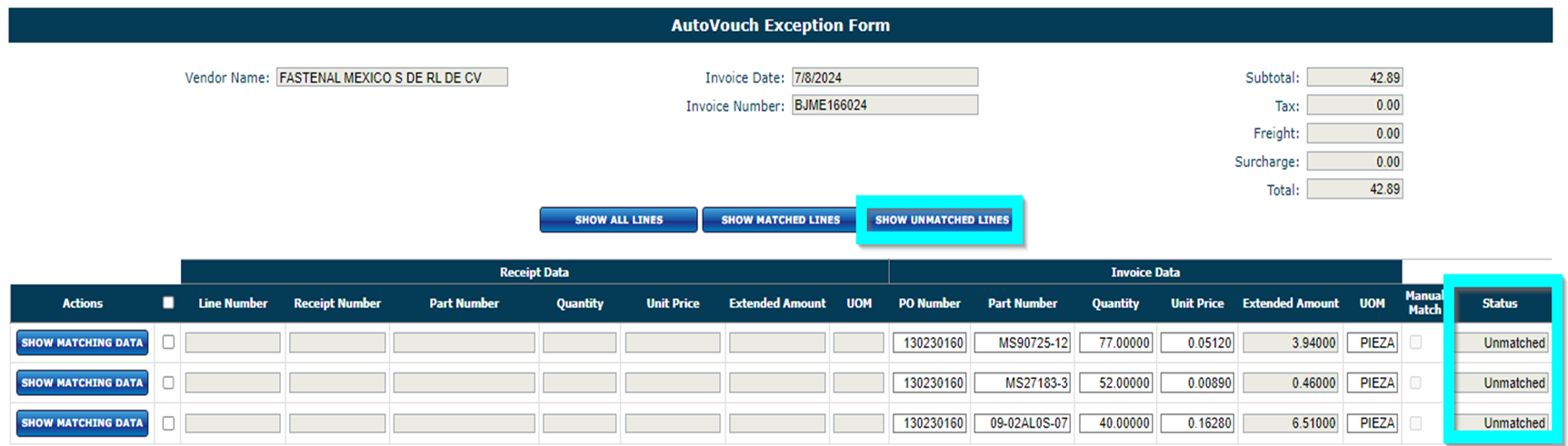Edit invoice quantity 77.00000 field
The height and width of the screenshot is (446, 1568).
click(x=1115, y=342)
